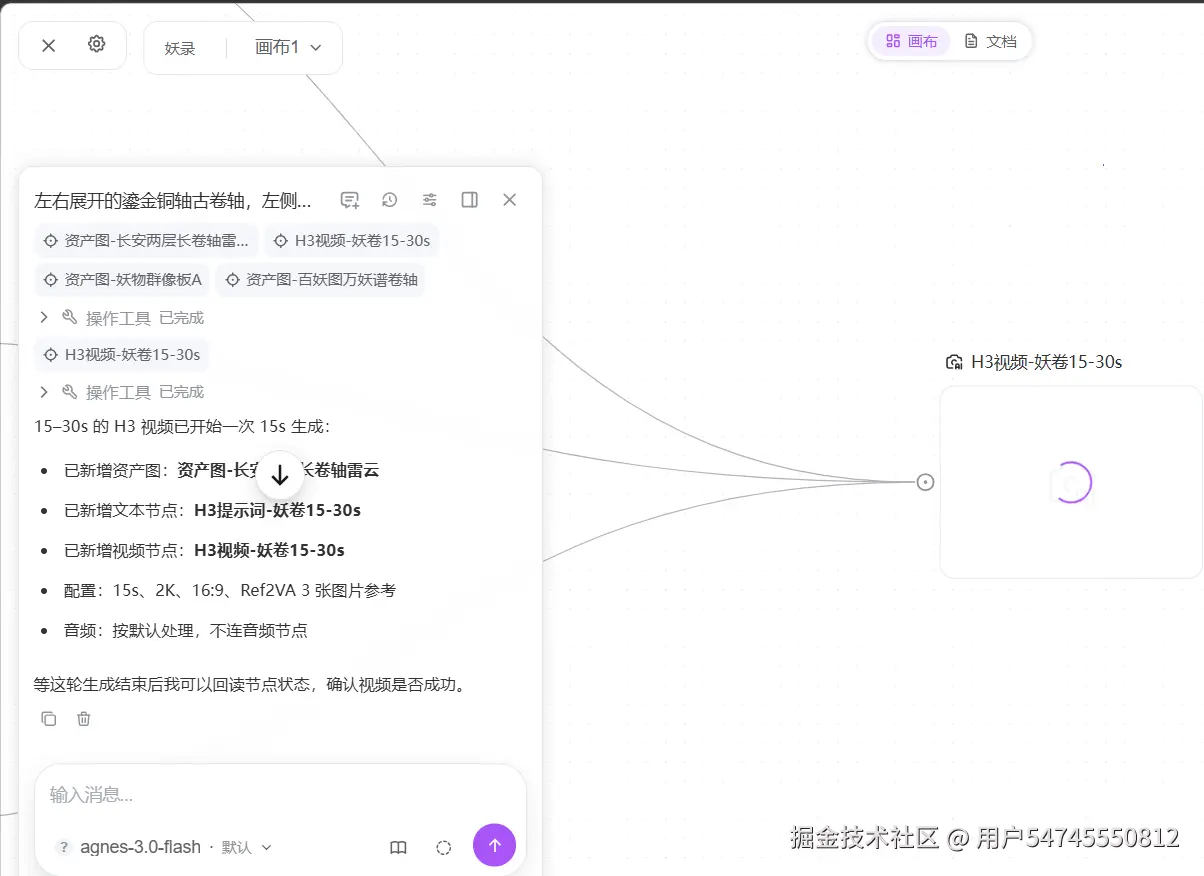Start a new chat with the message-plus icon
The height and width of the screenshot is (876, 1204).
350,200
